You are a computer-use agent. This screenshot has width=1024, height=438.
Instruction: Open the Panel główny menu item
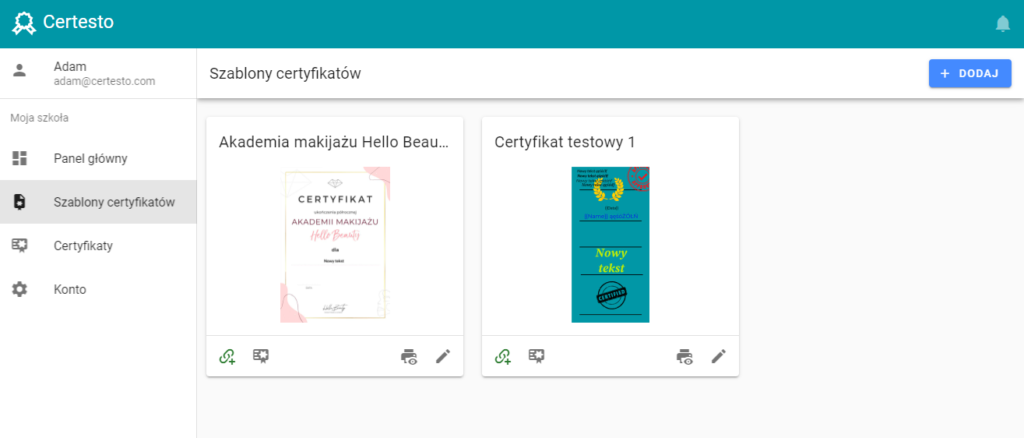(x=98, y=159)
